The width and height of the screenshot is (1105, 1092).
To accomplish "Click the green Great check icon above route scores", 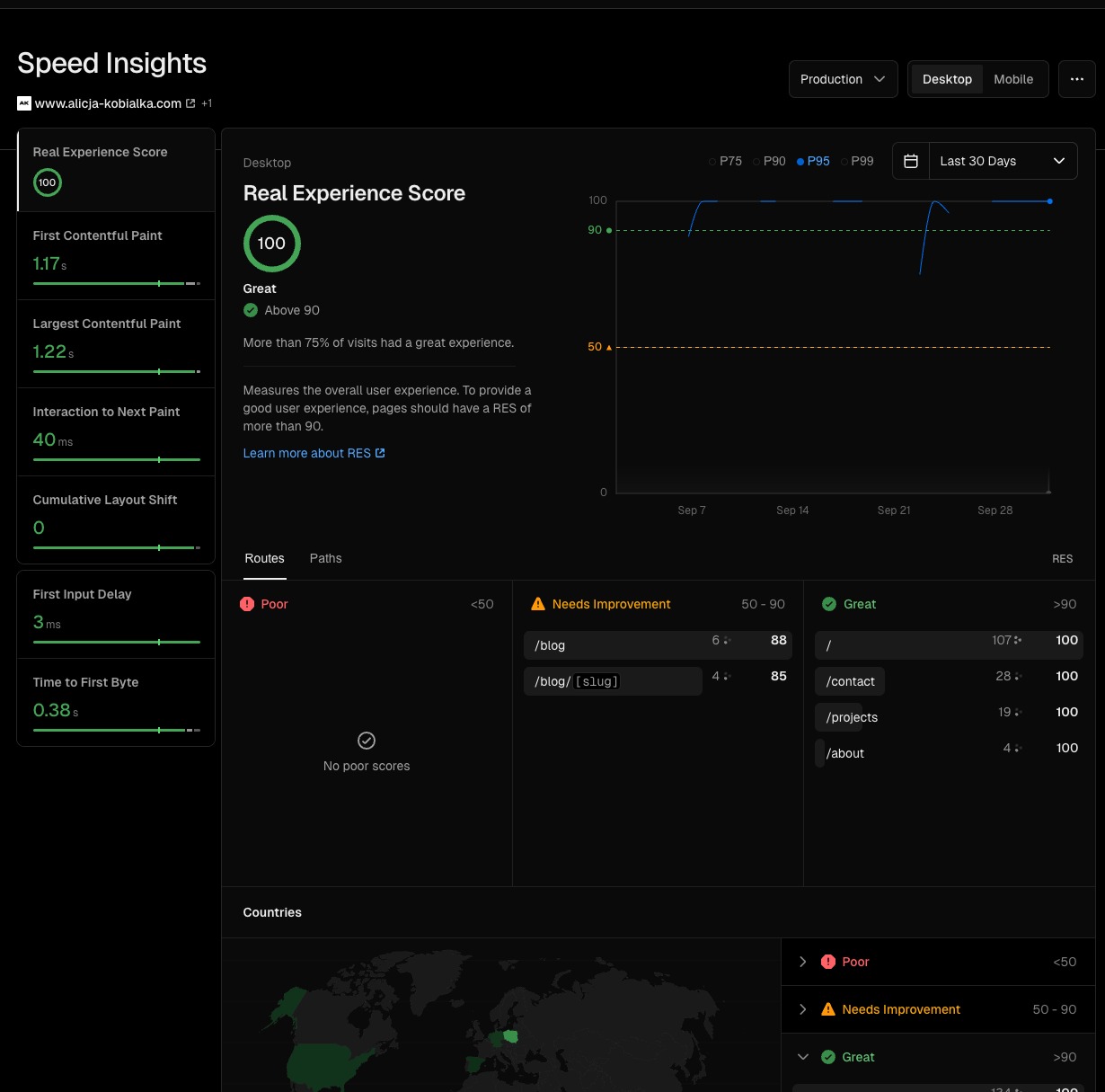I will pos(828,604).
